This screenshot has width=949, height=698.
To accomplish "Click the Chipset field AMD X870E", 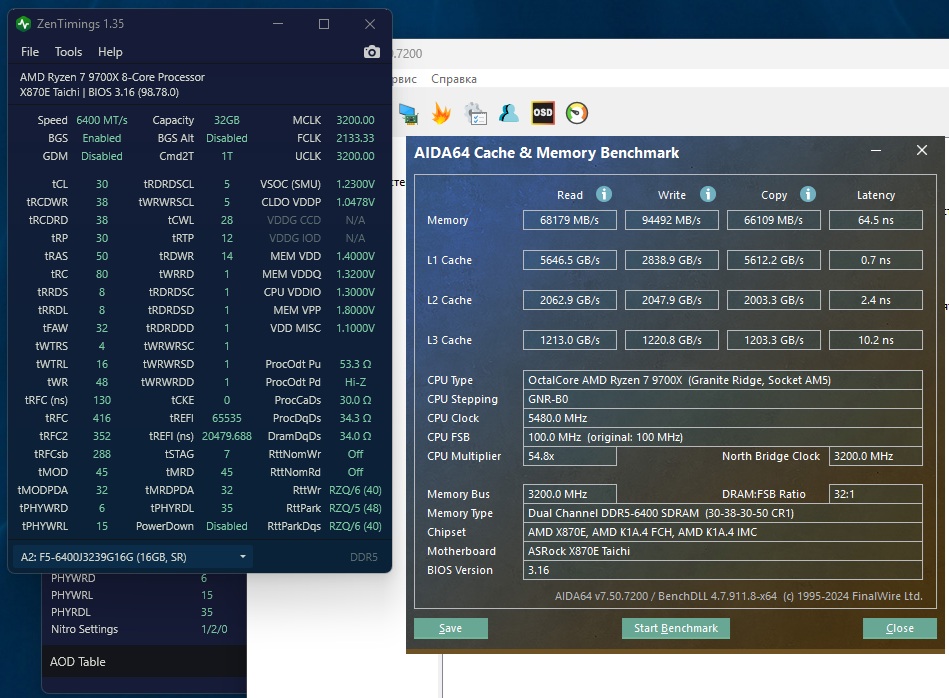I will pos(723,532).
